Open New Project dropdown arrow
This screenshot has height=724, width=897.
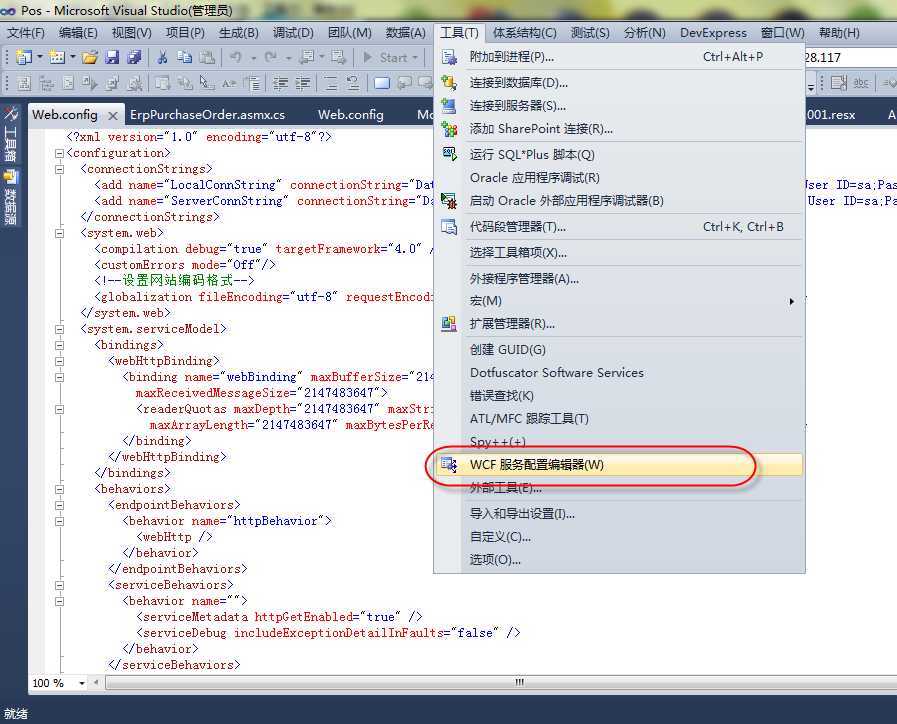pyautogui.click(x=39, y=57)
